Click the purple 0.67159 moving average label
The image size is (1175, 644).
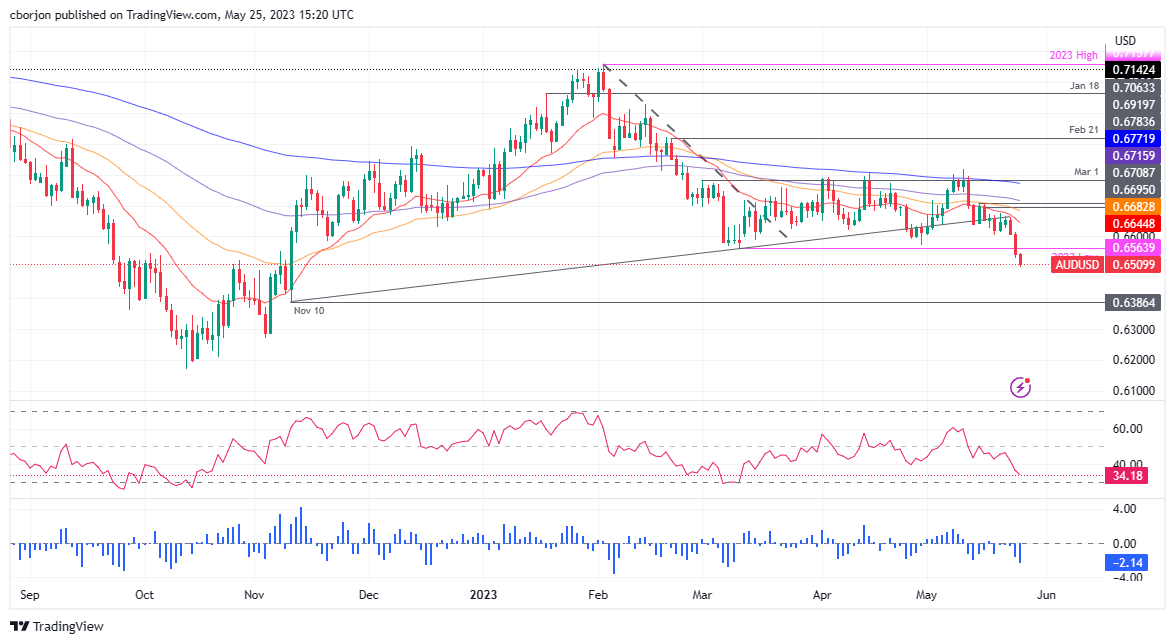coord(1132,155)
